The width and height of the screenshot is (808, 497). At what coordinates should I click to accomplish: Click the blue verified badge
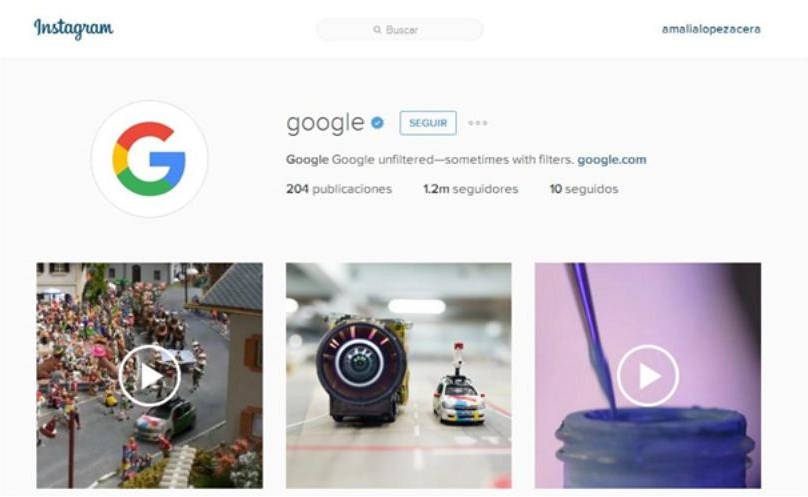(377, 123)
